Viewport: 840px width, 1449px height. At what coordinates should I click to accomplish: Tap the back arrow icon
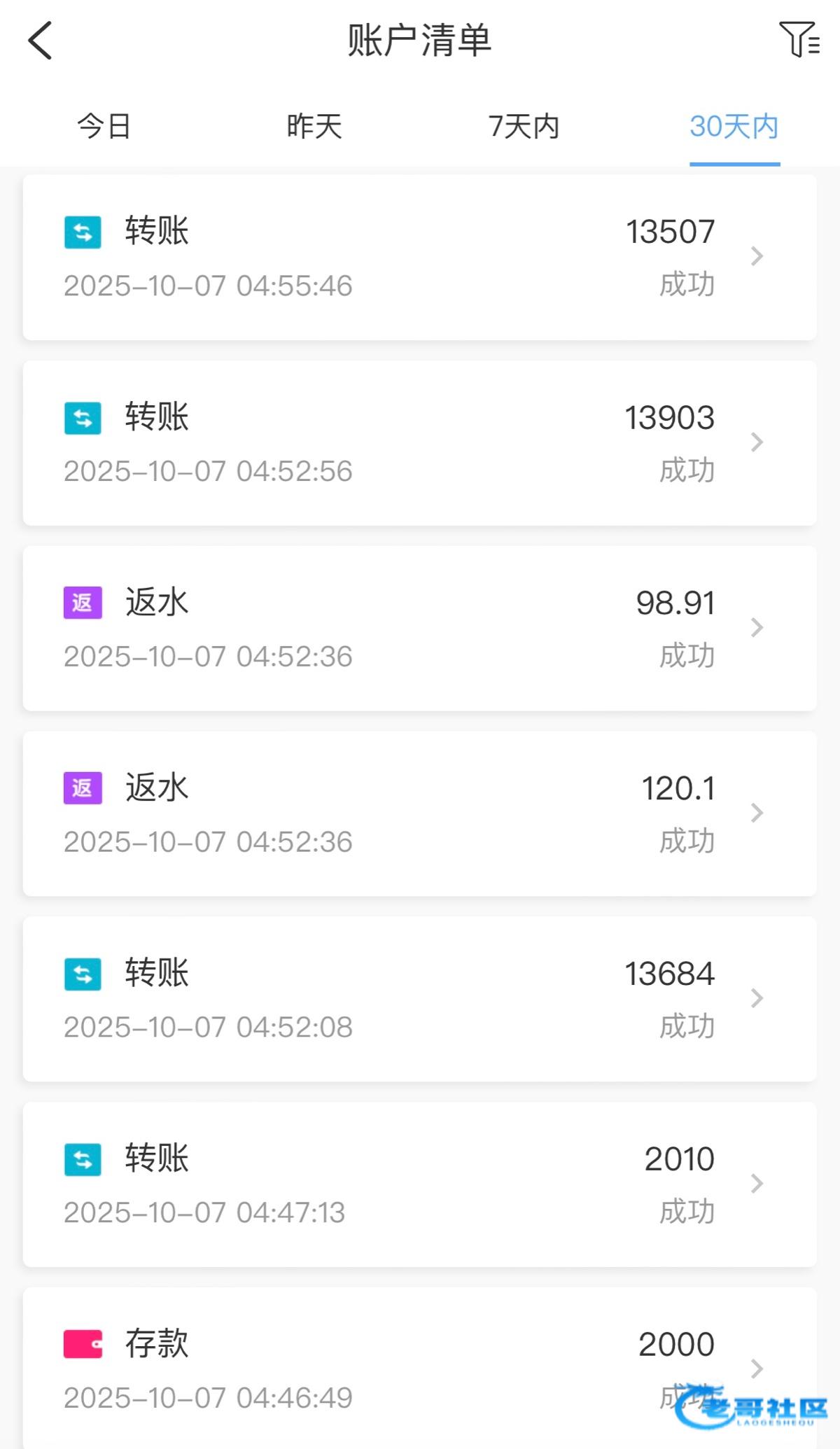tap(41, 41)
